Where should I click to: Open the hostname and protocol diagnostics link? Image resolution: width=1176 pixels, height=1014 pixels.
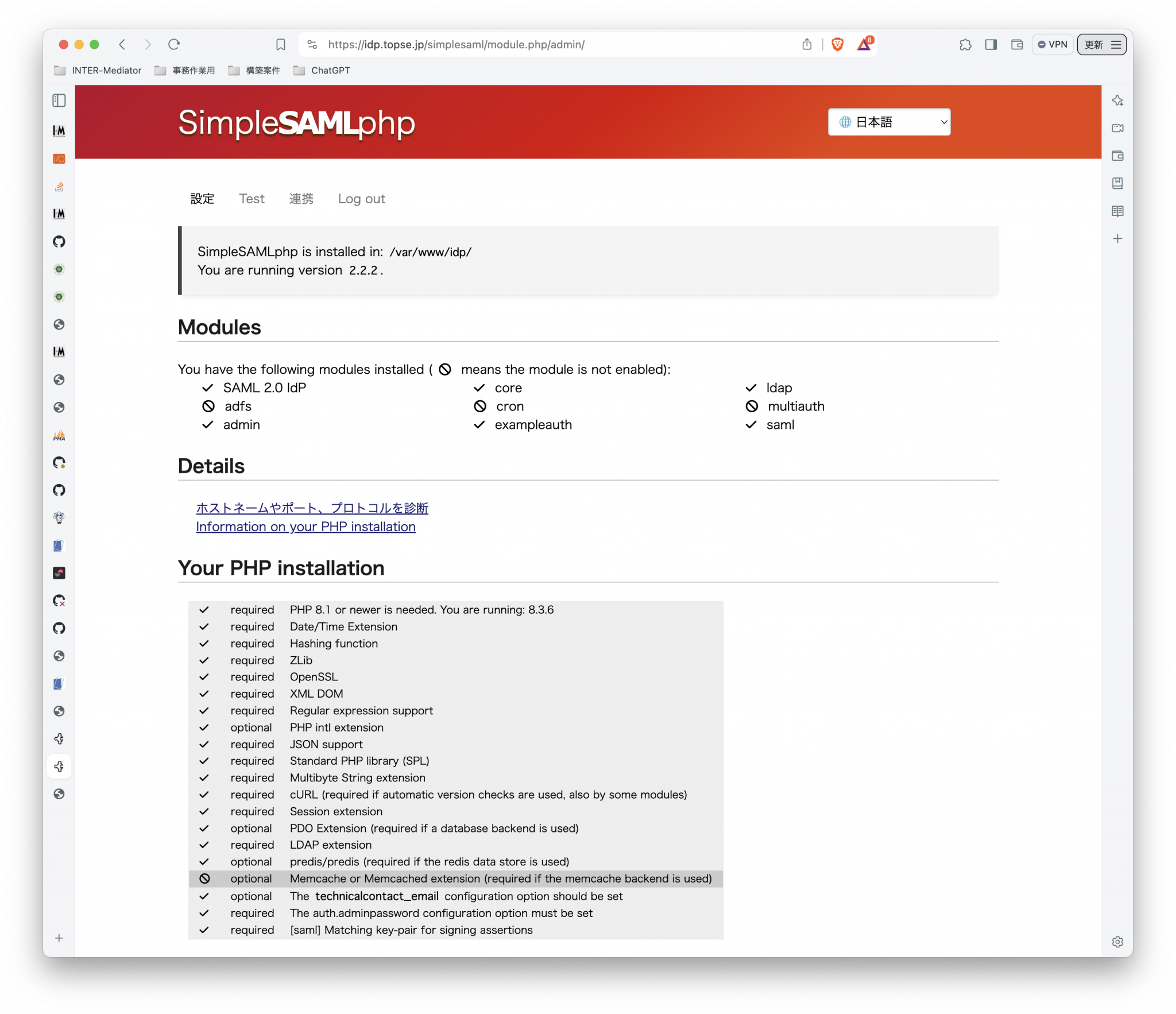(313, 508)
